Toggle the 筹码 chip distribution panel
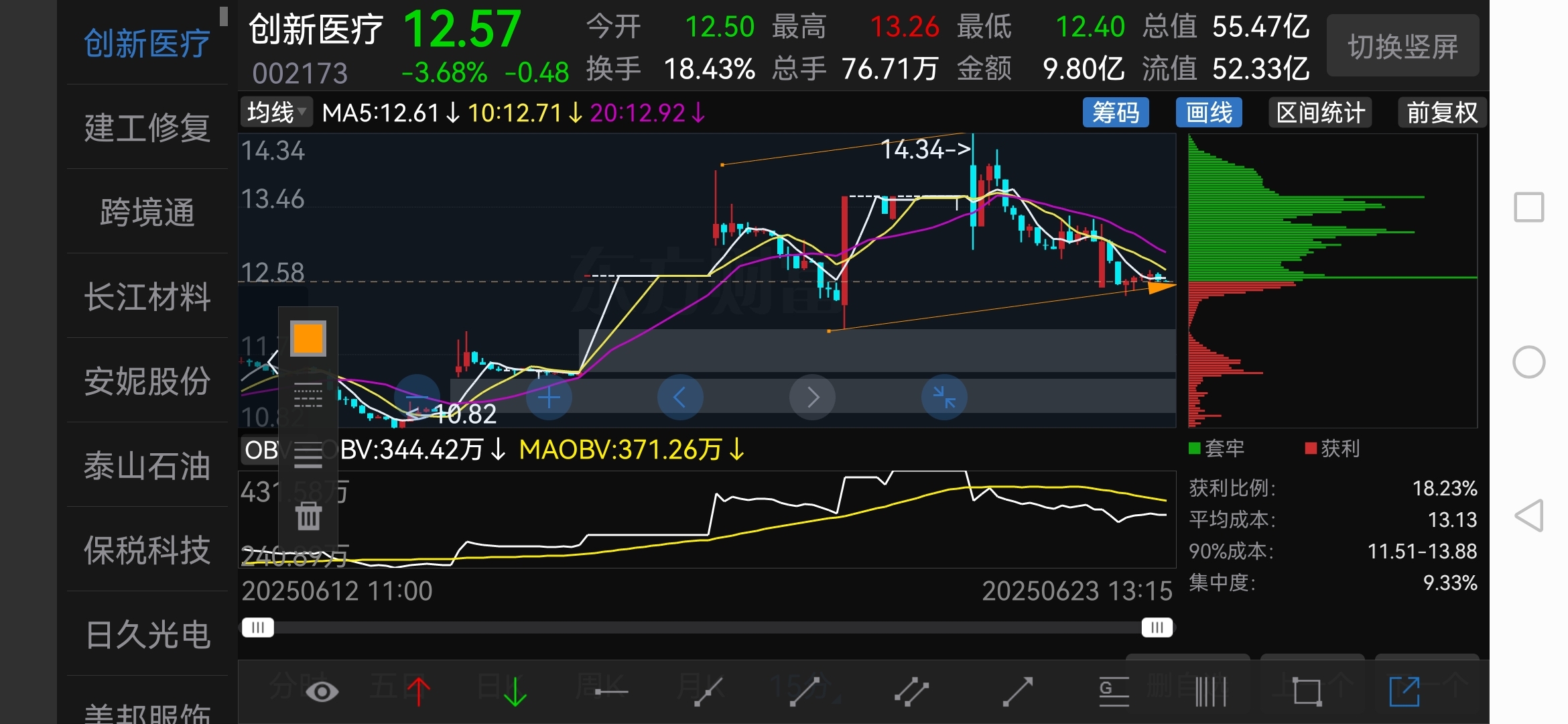Screen dimensions: 1568x724 [1116, 113]
